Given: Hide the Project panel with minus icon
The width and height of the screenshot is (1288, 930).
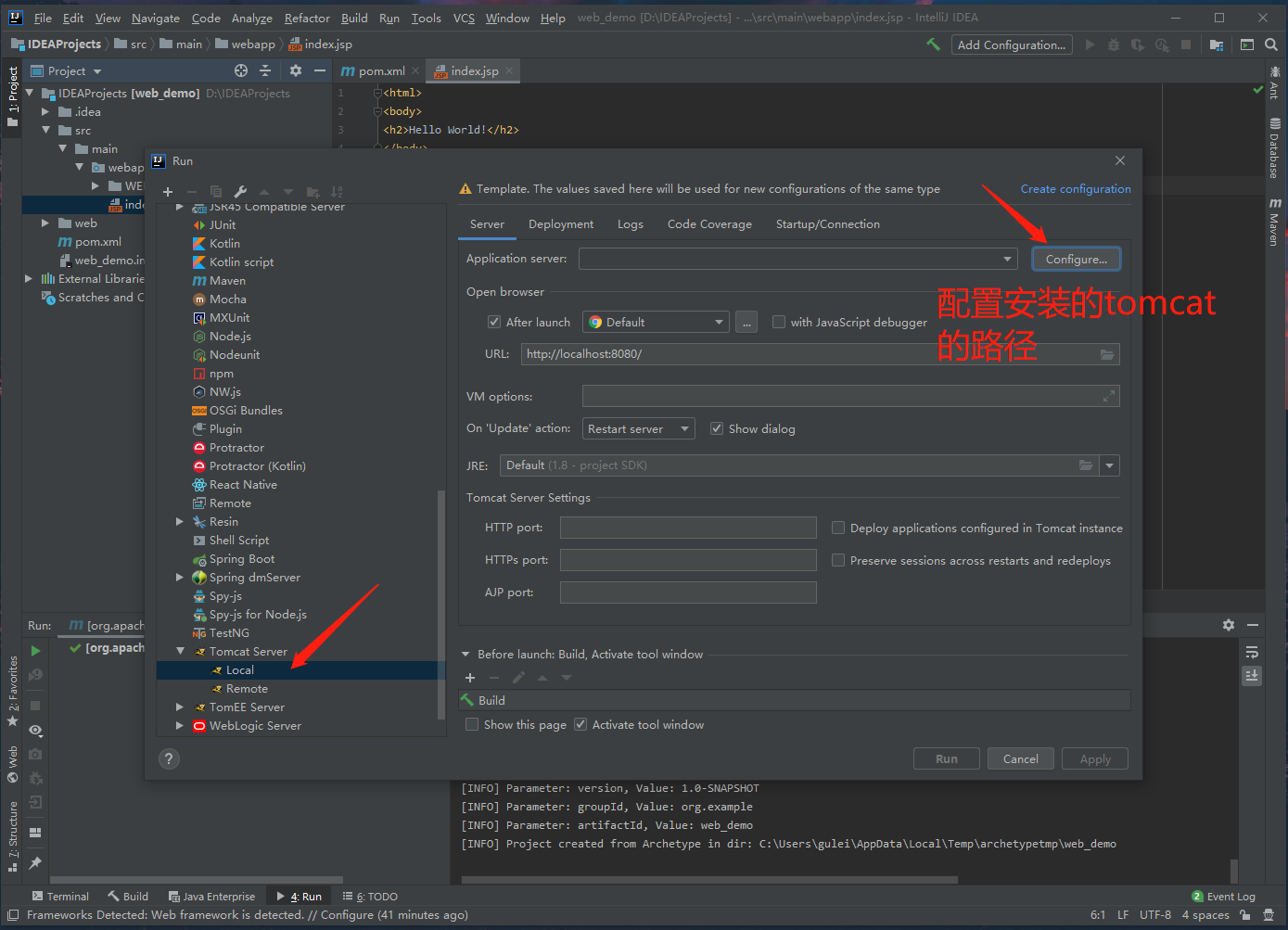Looking at the screenshot, I should click(320, 70).
